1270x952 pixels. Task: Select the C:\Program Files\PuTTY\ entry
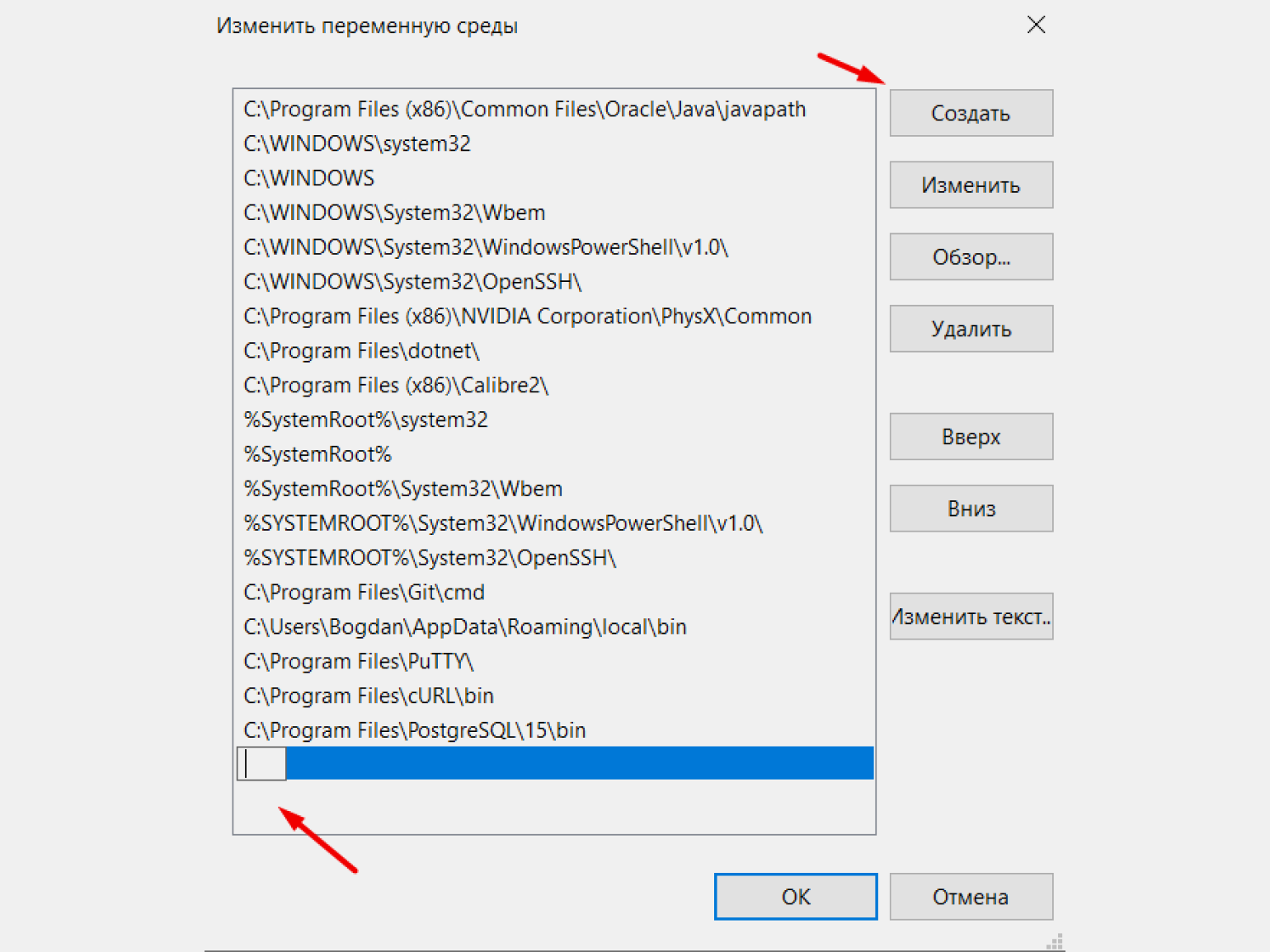pos(554,661)
